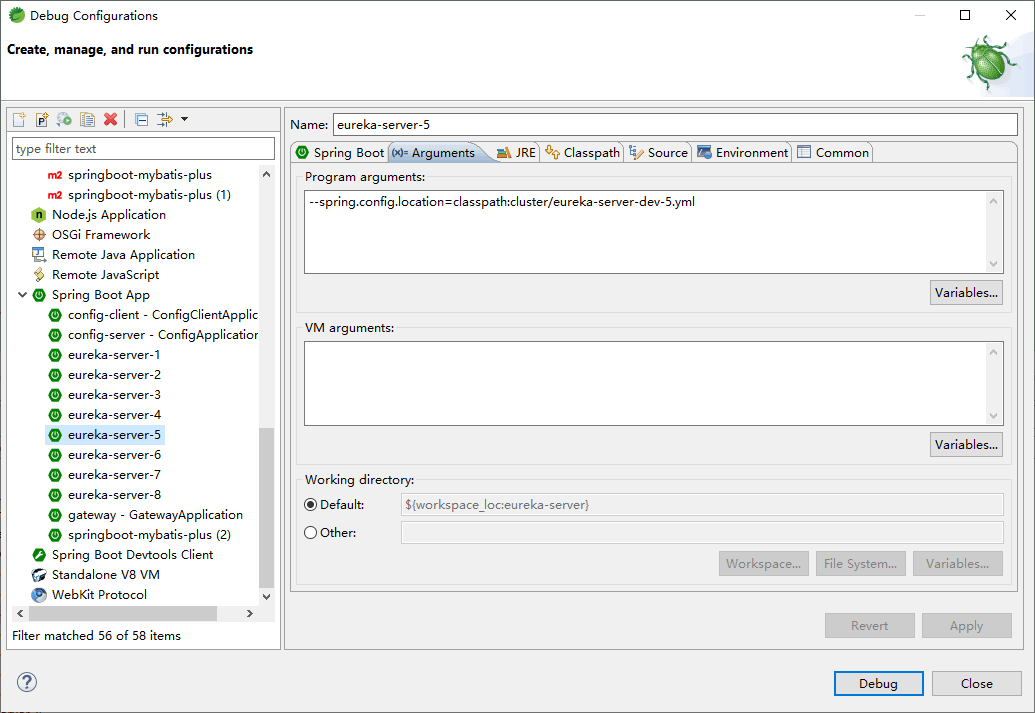Click the configuration list scroll-down arrow
Screen dimensions: 1035x713
267,597
